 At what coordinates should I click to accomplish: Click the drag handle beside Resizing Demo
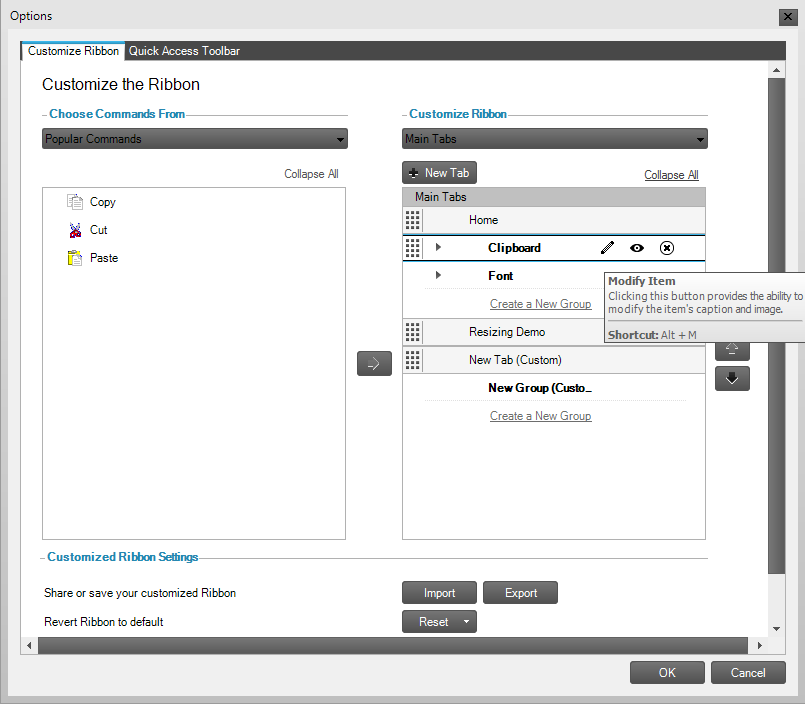(412, 332)
